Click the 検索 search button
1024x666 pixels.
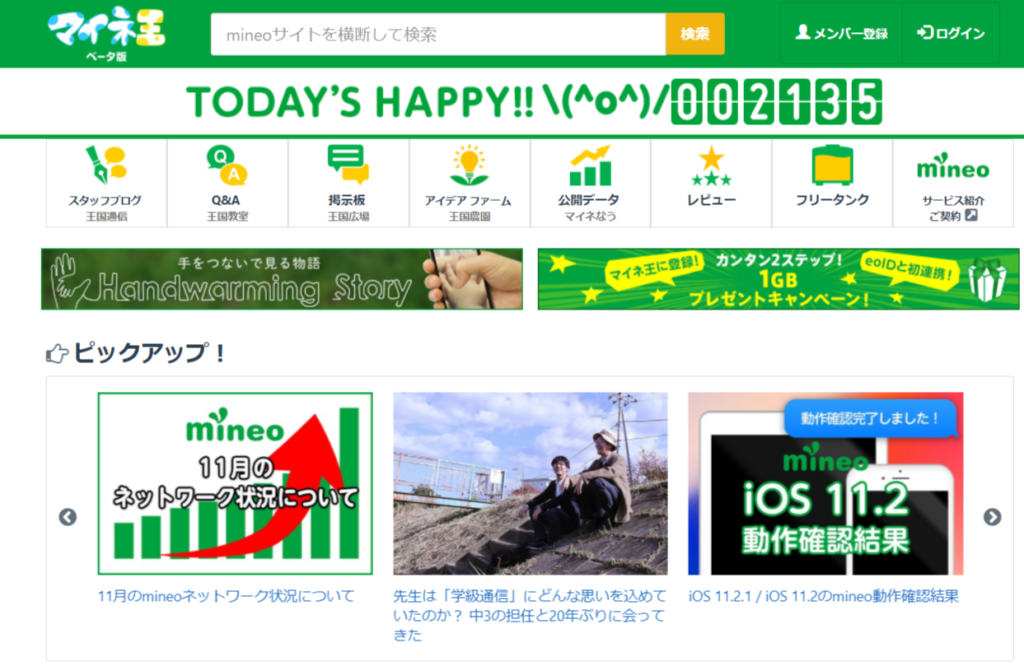[695, 34]
